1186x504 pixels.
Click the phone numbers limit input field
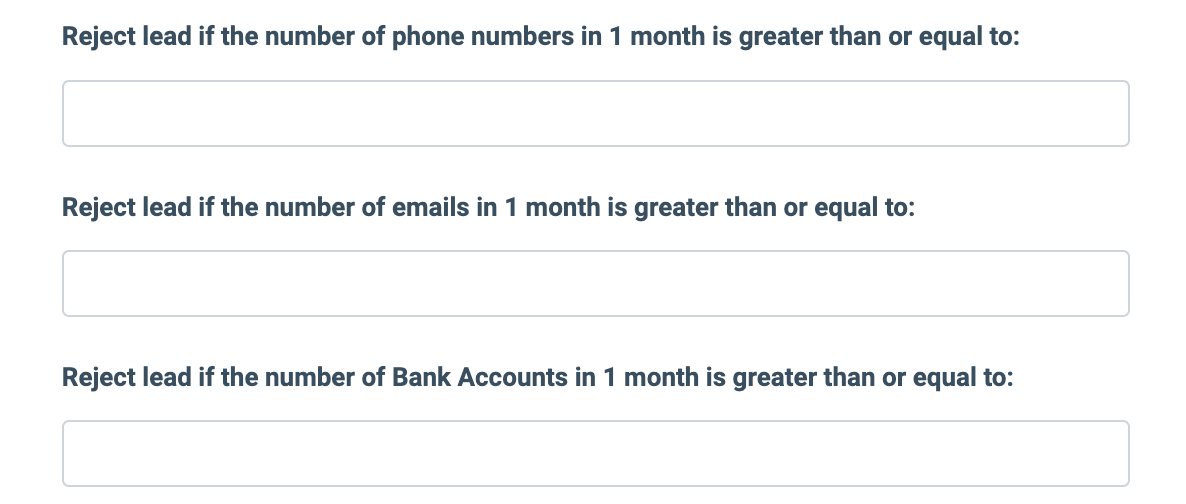(x=595, y=114)
